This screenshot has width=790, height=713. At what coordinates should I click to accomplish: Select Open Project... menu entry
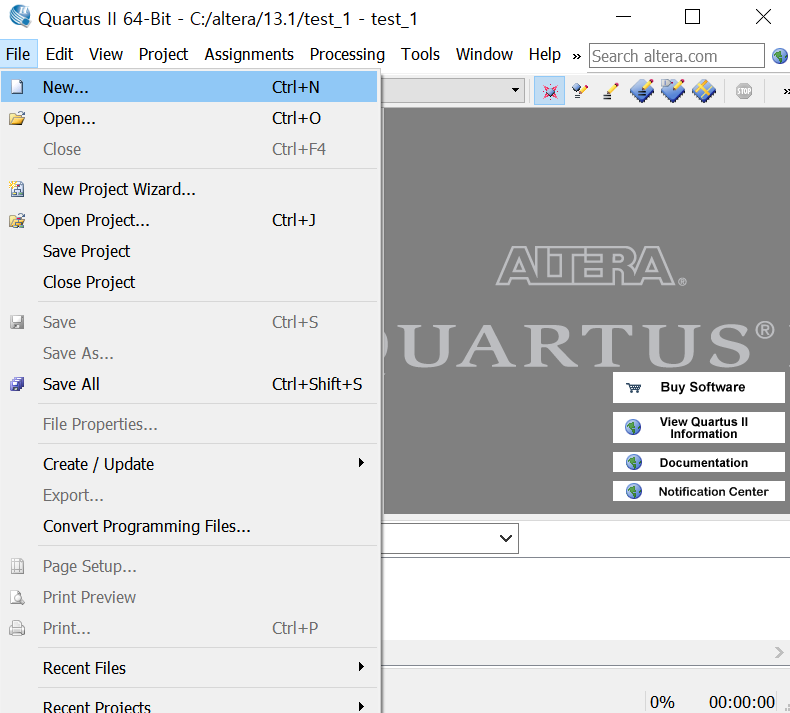[189, 221]
